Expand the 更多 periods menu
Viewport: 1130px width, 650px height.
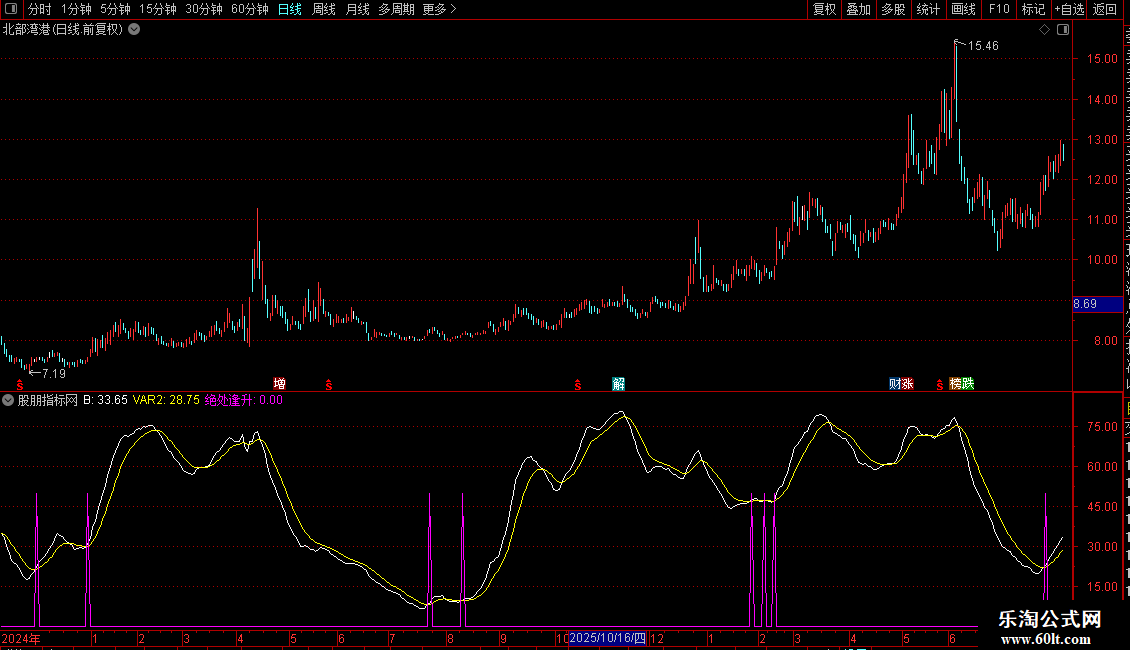pos(439,9)
